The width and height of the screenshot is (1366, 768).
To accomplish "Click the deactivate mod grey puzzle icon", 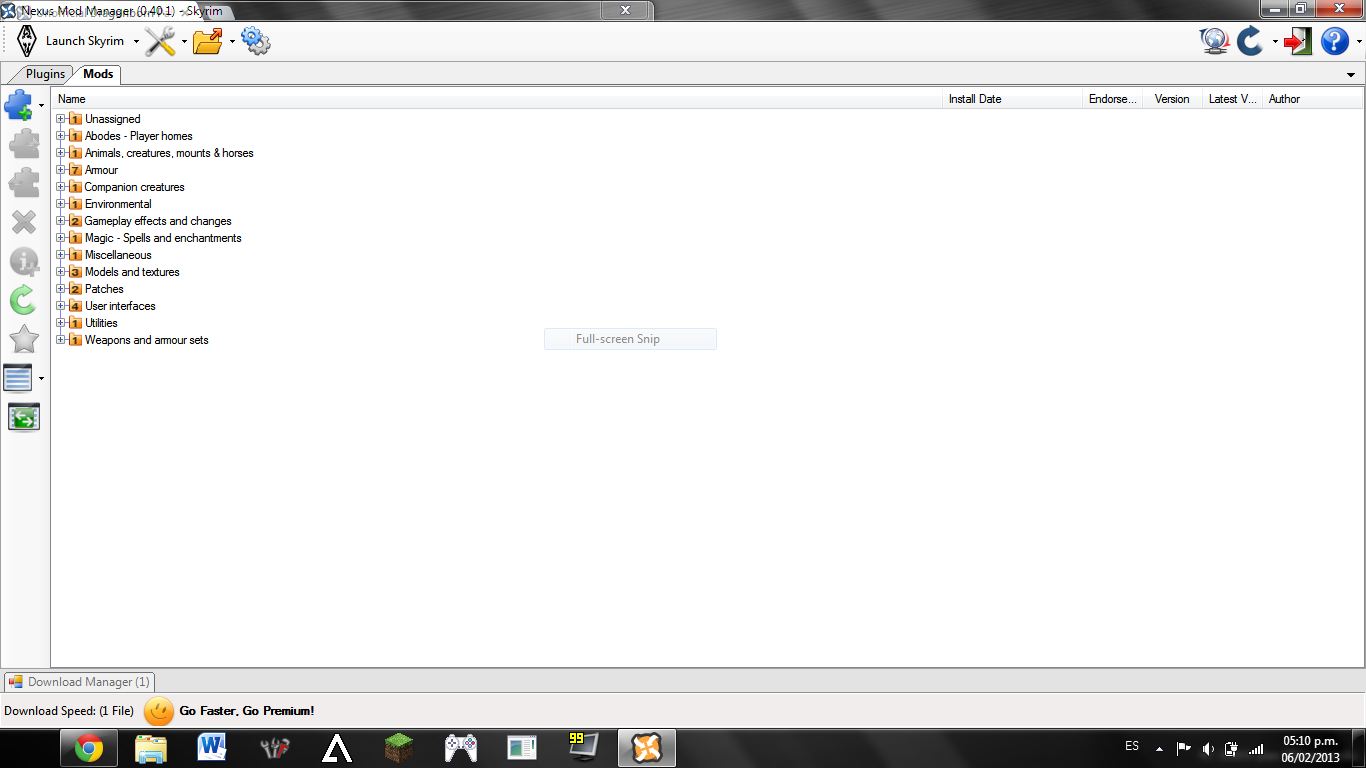I will click(x=23, y=183).
